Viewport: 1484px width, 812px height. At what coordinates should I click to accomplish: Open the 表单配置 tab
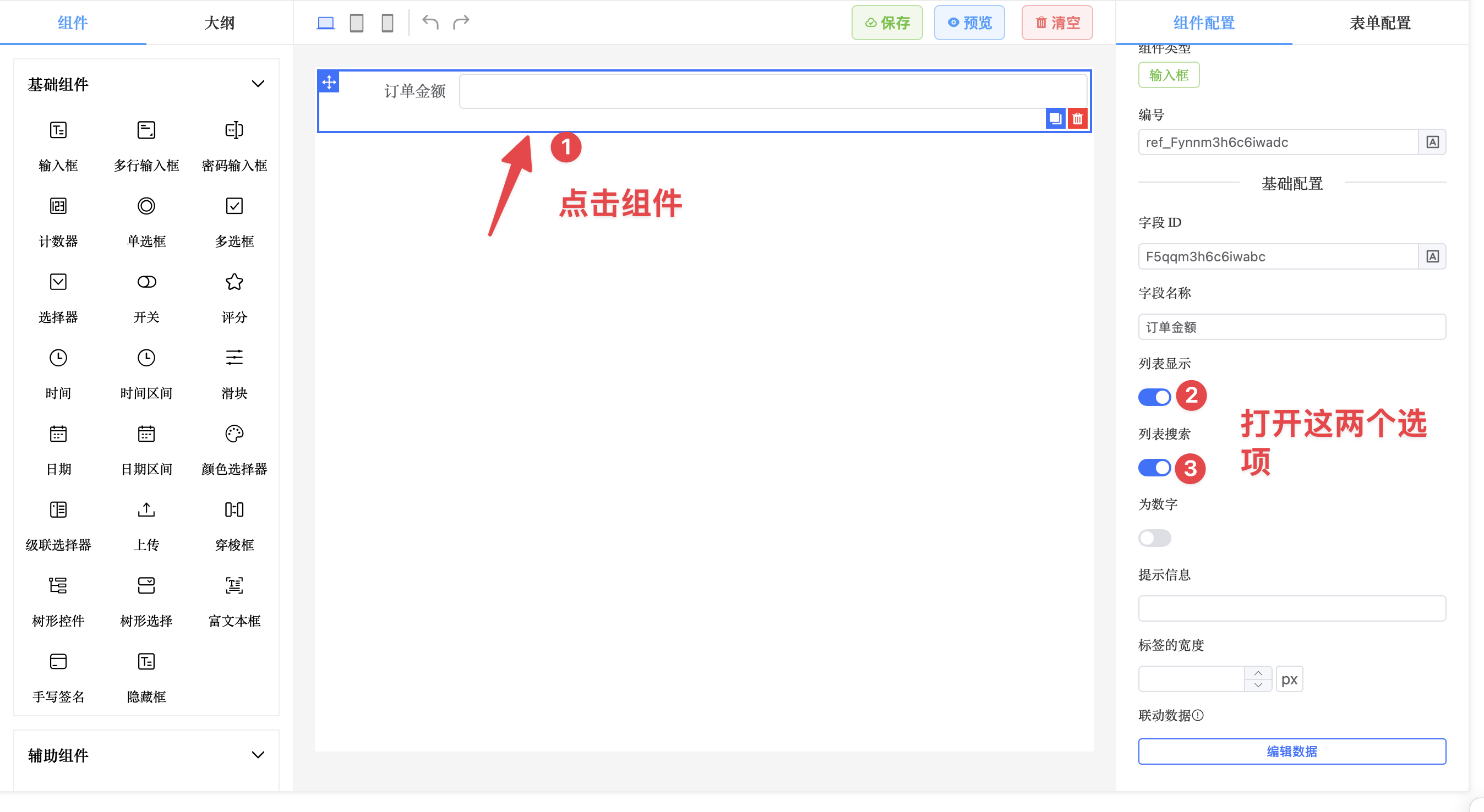1381,23
